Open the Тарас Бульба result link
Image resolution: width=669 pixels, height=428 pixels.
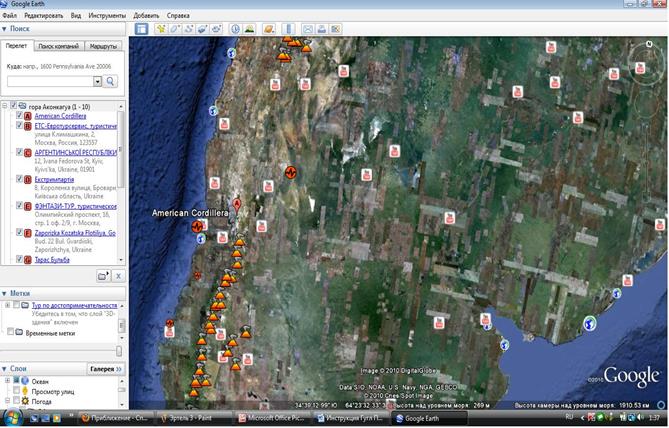52,260
